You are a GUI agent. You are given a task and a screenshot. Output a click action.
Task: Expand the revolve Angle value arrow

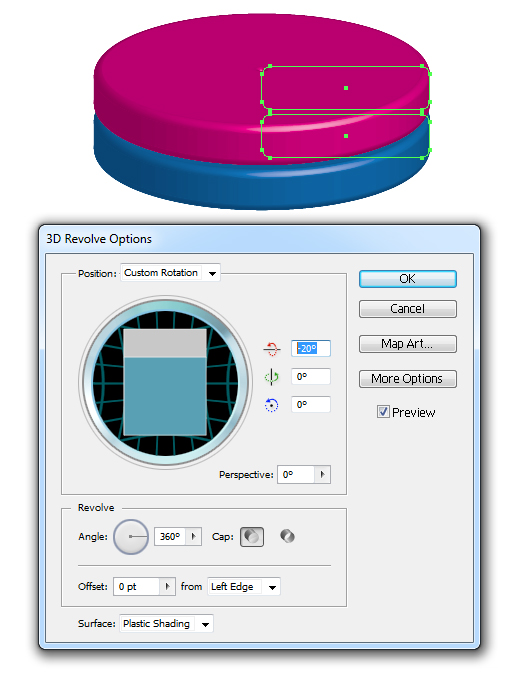[194, 537]
